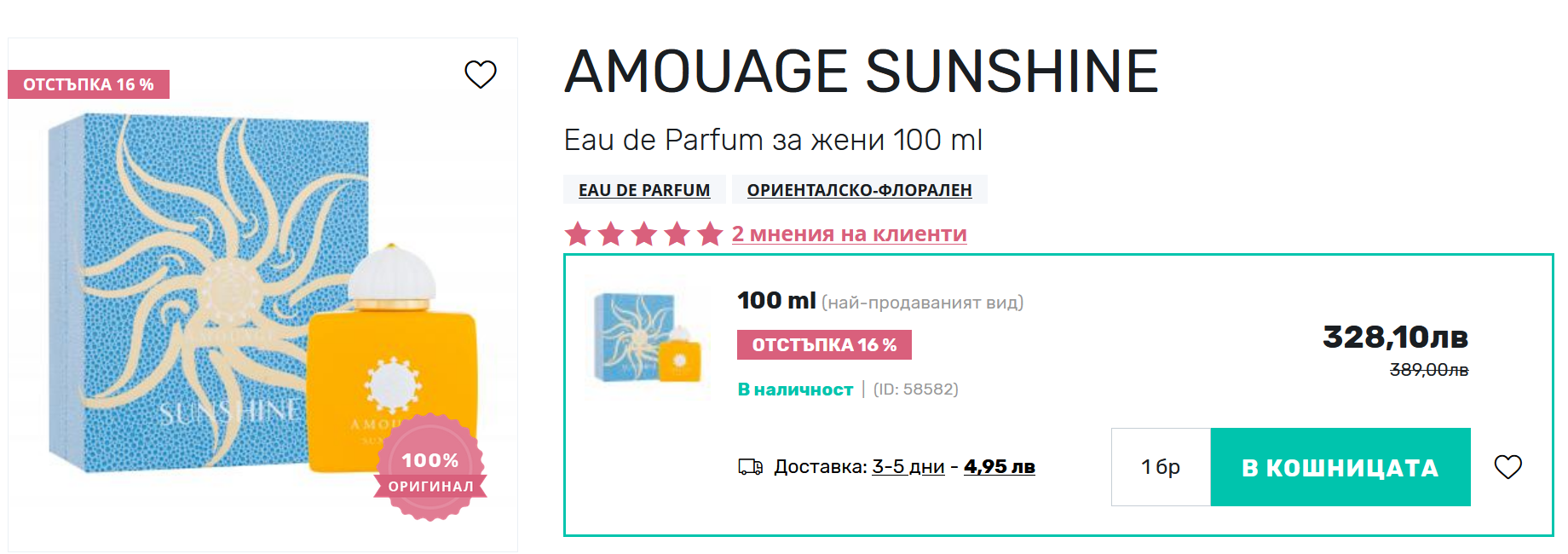The height and width of the screenshot is (554, 1568).
Task: Click the heart icon beside the cart button
Action: 1507,467
